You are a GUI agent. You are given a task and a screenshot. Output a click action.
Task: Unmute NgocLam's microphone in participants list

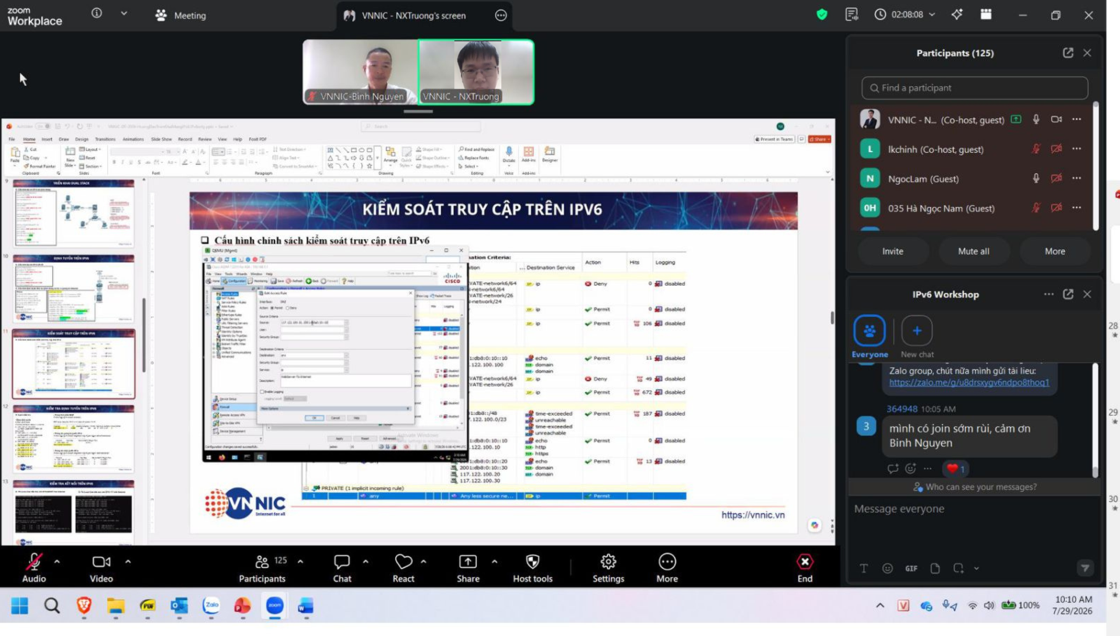pyautogui.click(x=1036, y=179)
